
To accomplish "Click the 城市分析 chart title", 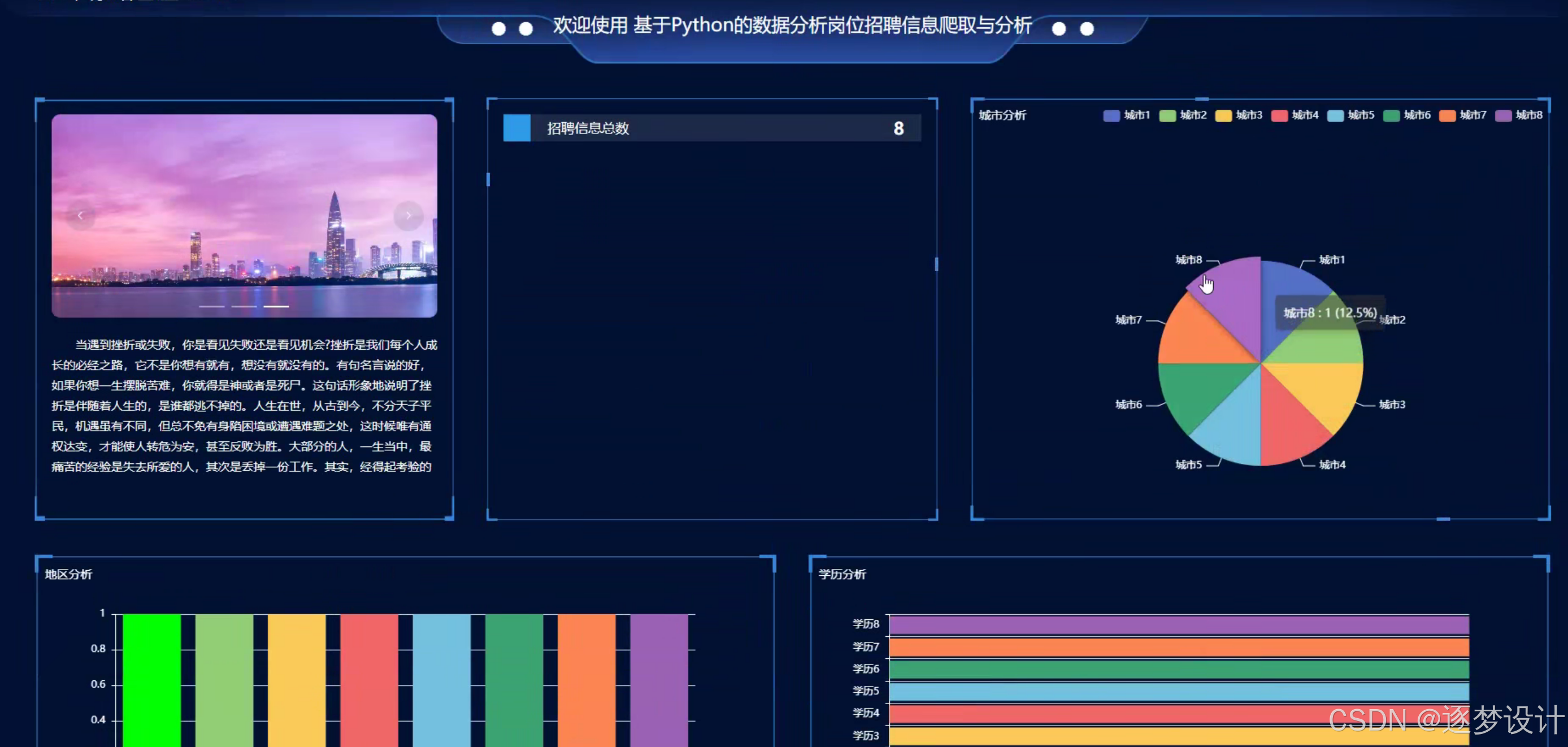I will tap(1002, 115).
